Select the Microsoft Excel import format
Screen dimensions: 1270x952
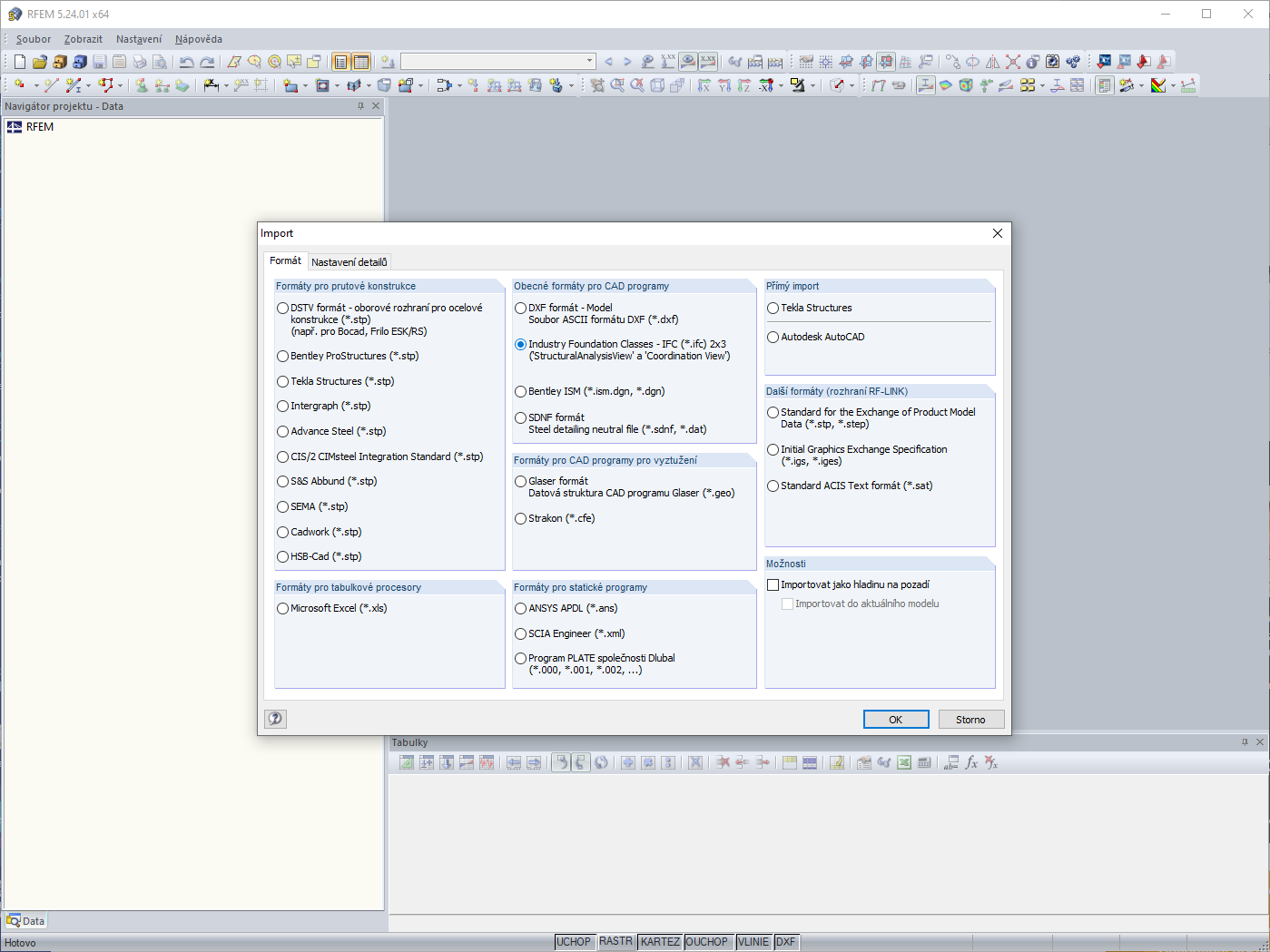(282, 608)
